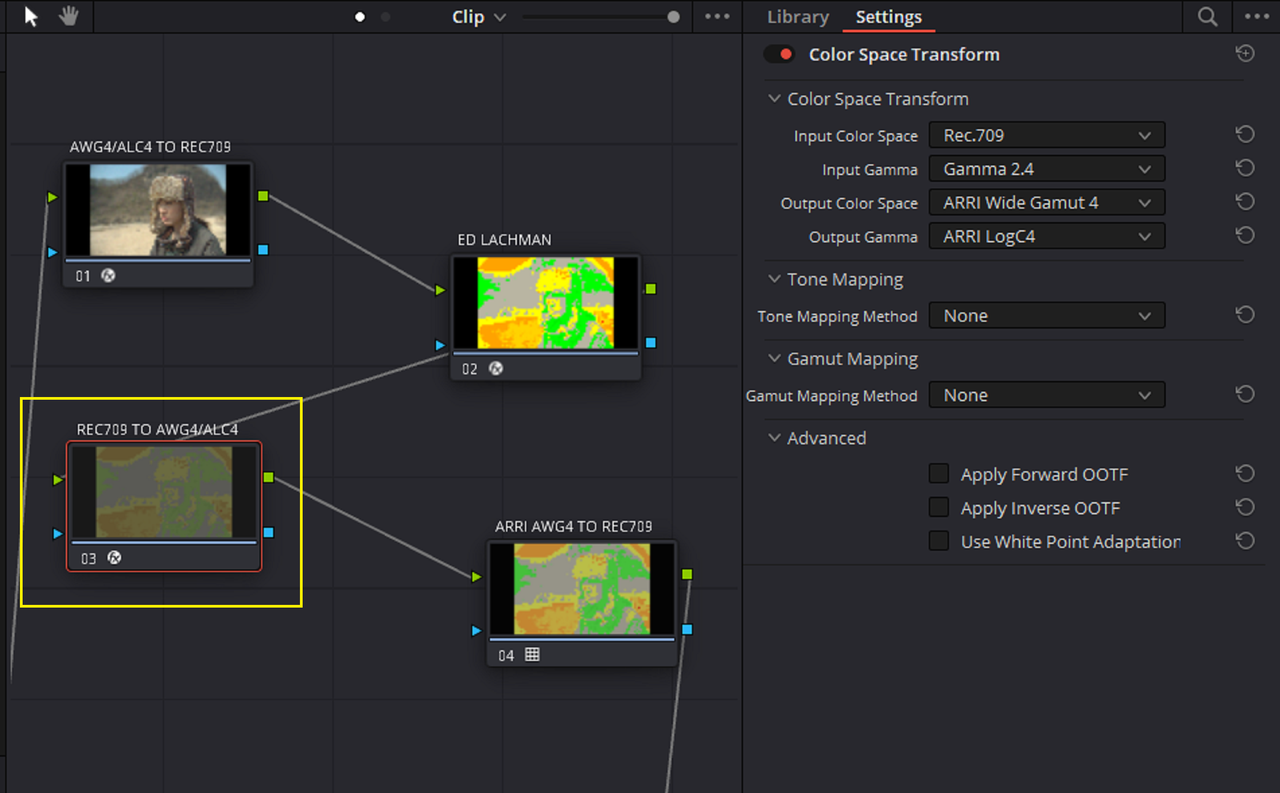This screenshot has height=793, width=1280.
Task: Select the arrow pointer tool
Action: coord(31,17)
